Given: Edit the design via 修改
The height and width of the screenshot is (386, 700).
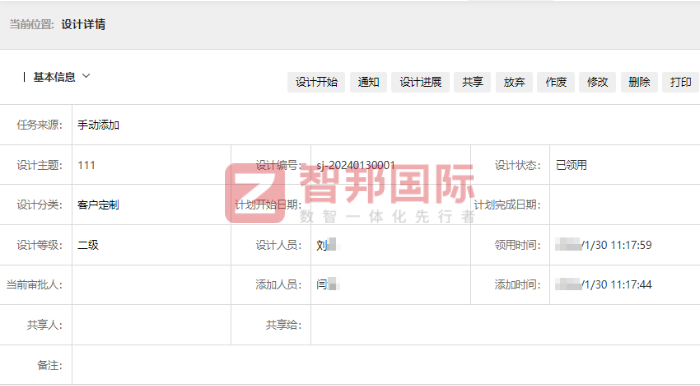Looking at the screenshot, I should point(597,82).
